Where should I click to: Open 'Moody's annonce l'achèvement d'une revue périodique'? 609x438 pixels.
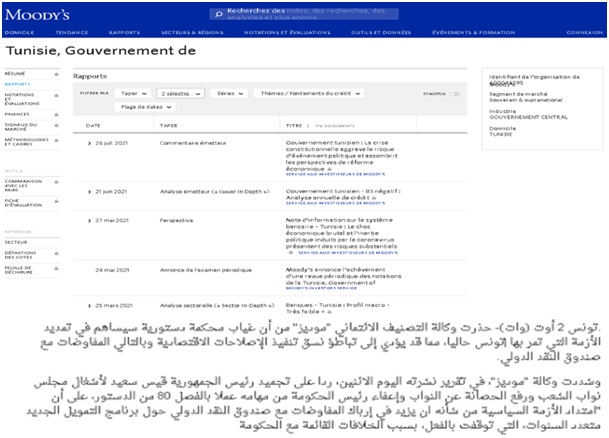[x=343, y=276]
